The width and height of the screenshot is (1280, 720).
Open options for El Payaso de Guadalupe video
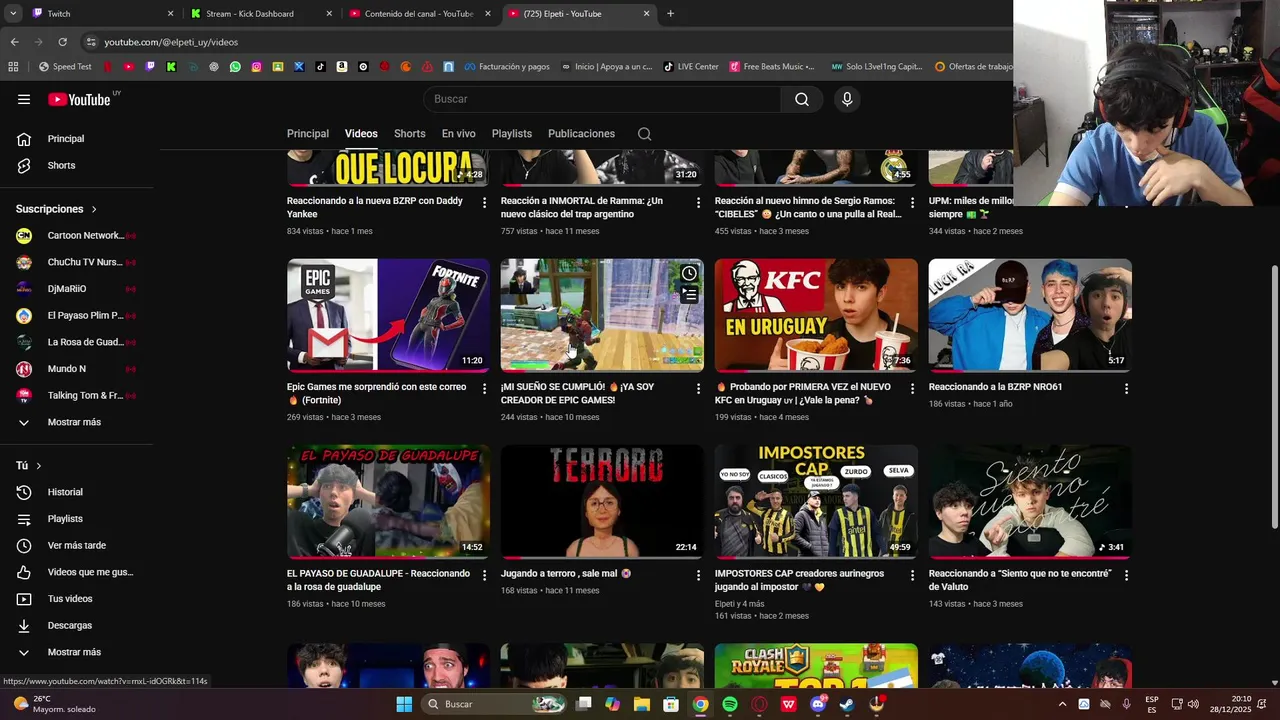pos(485,576)
